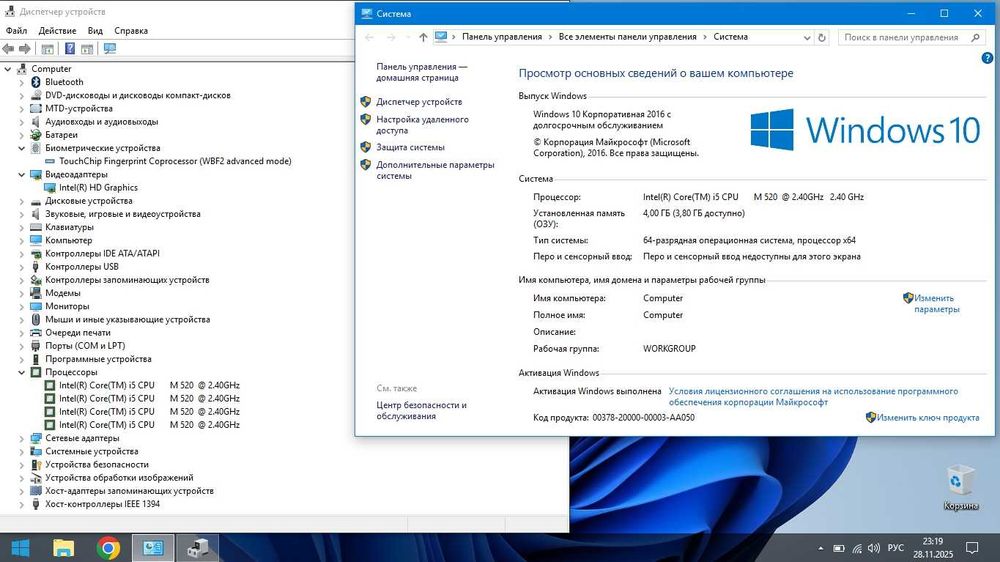Open the Вид menu
The width and height of the screenshot is (1000, 562).
pyautogui.click(x=95, y=31)
